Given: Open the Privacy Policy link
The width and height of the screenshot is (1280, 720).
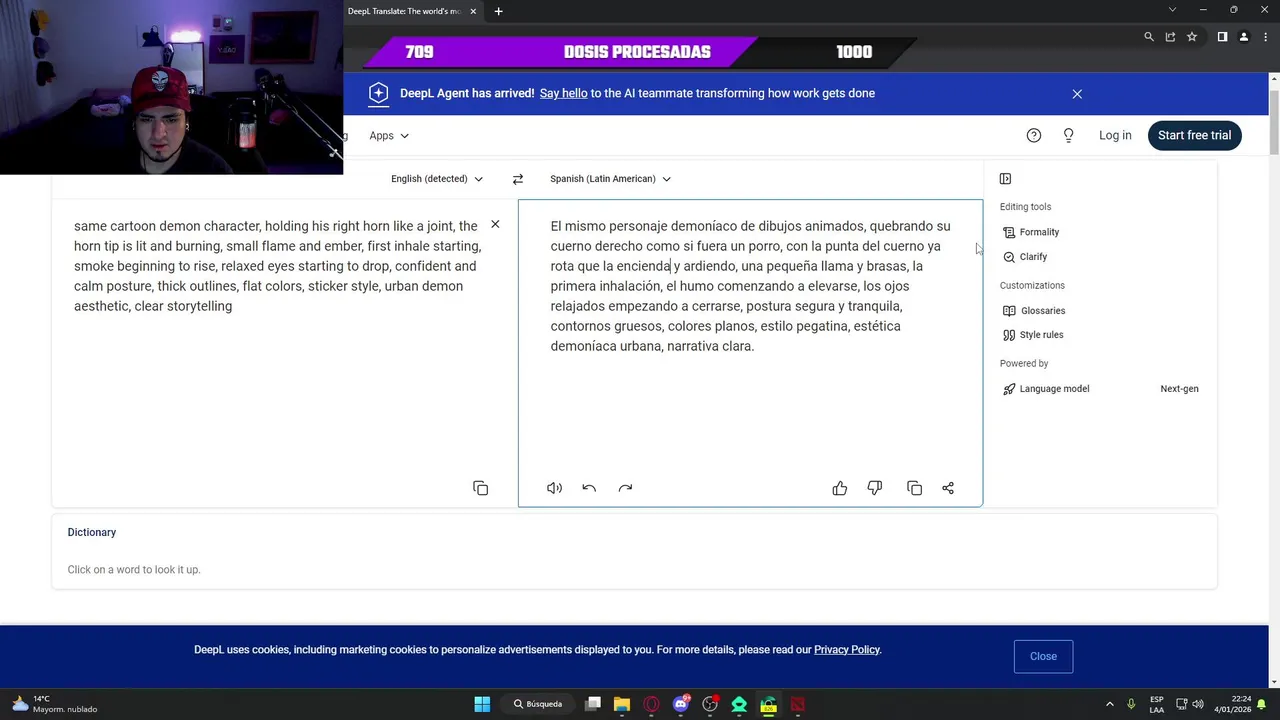Looking at the screenshot, I should (846, 650).
